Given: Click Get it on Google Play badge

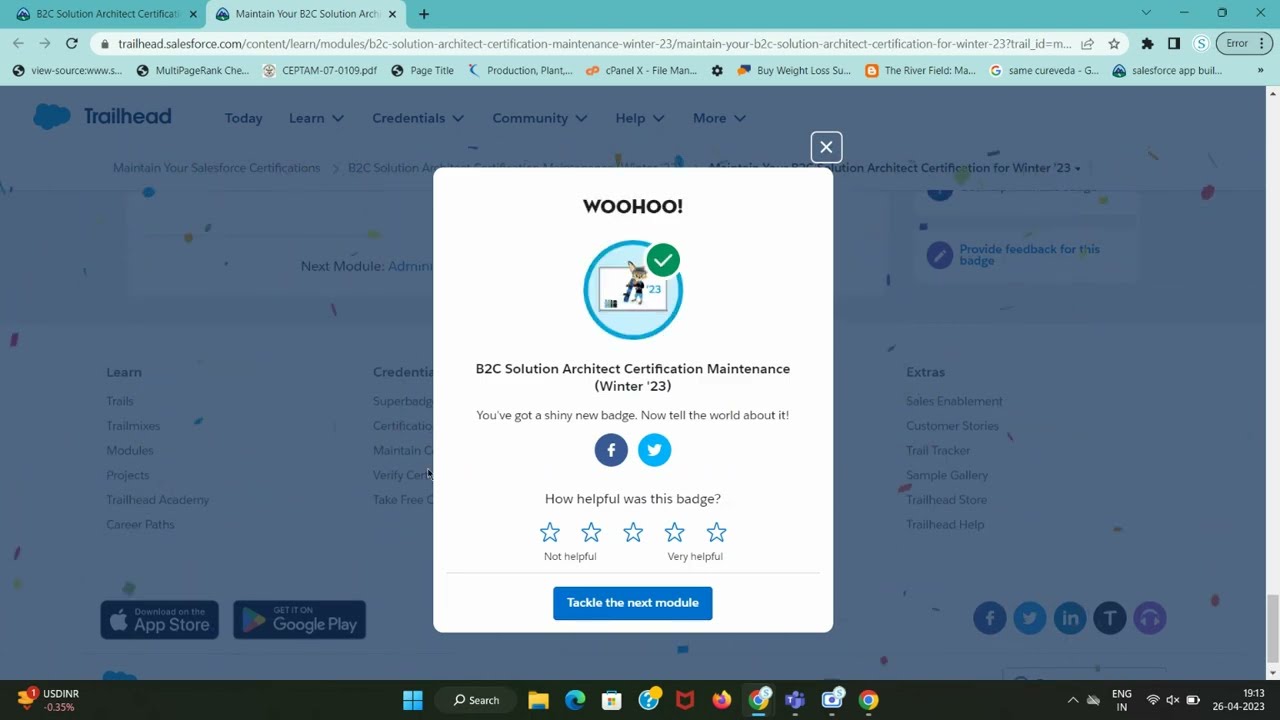Looking at the screenshot, I should pyautogui.click(x=299, y=620).
